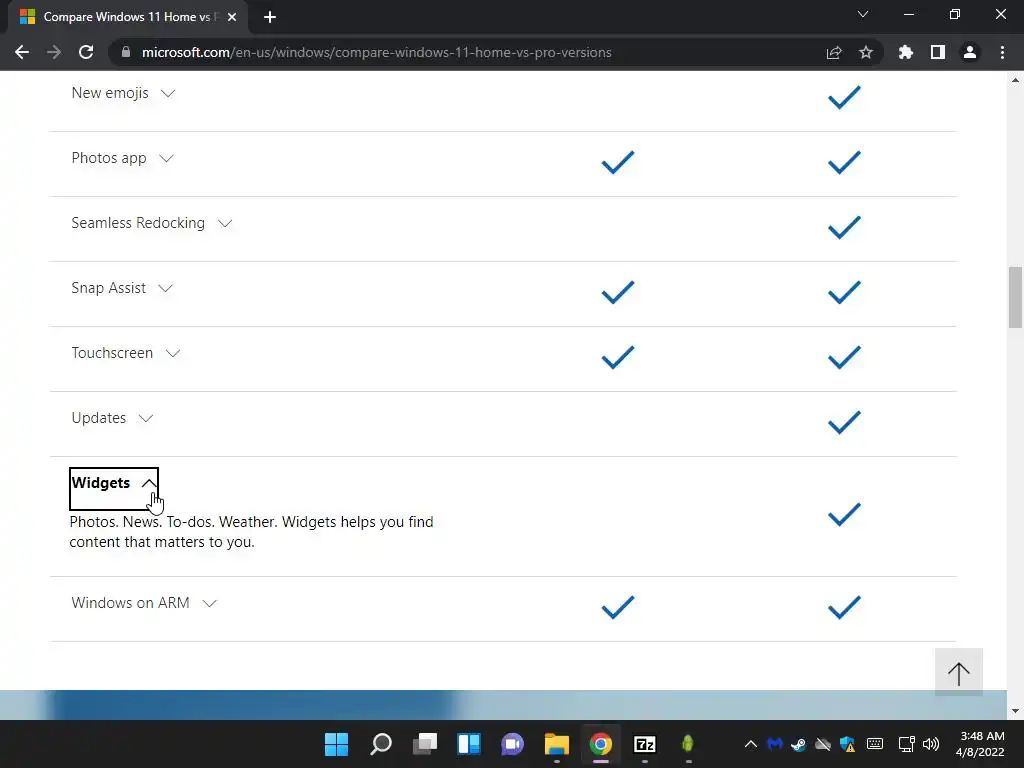Open File Explorer from taskbar
The height and width of the screenshot is (768, 1024).
pyautogui.click(x=557, y=744)
